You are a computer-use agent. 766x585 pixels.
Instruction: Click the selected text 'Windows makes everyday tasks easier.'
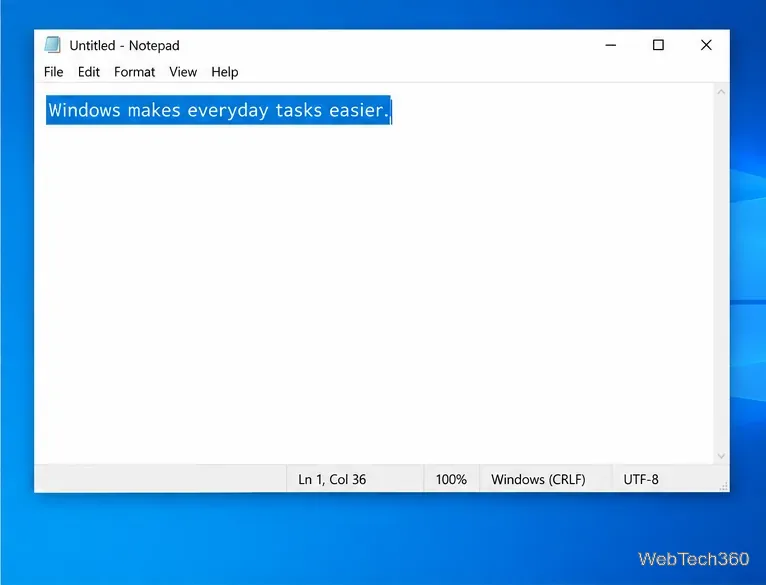tap(218, 110)
